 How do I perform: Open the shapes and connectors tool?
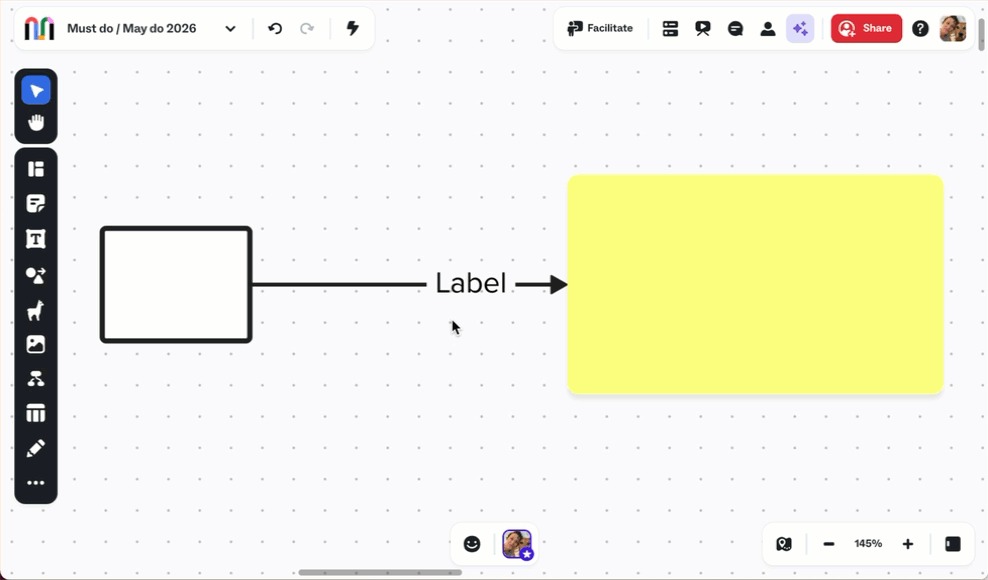pos(36,275)
